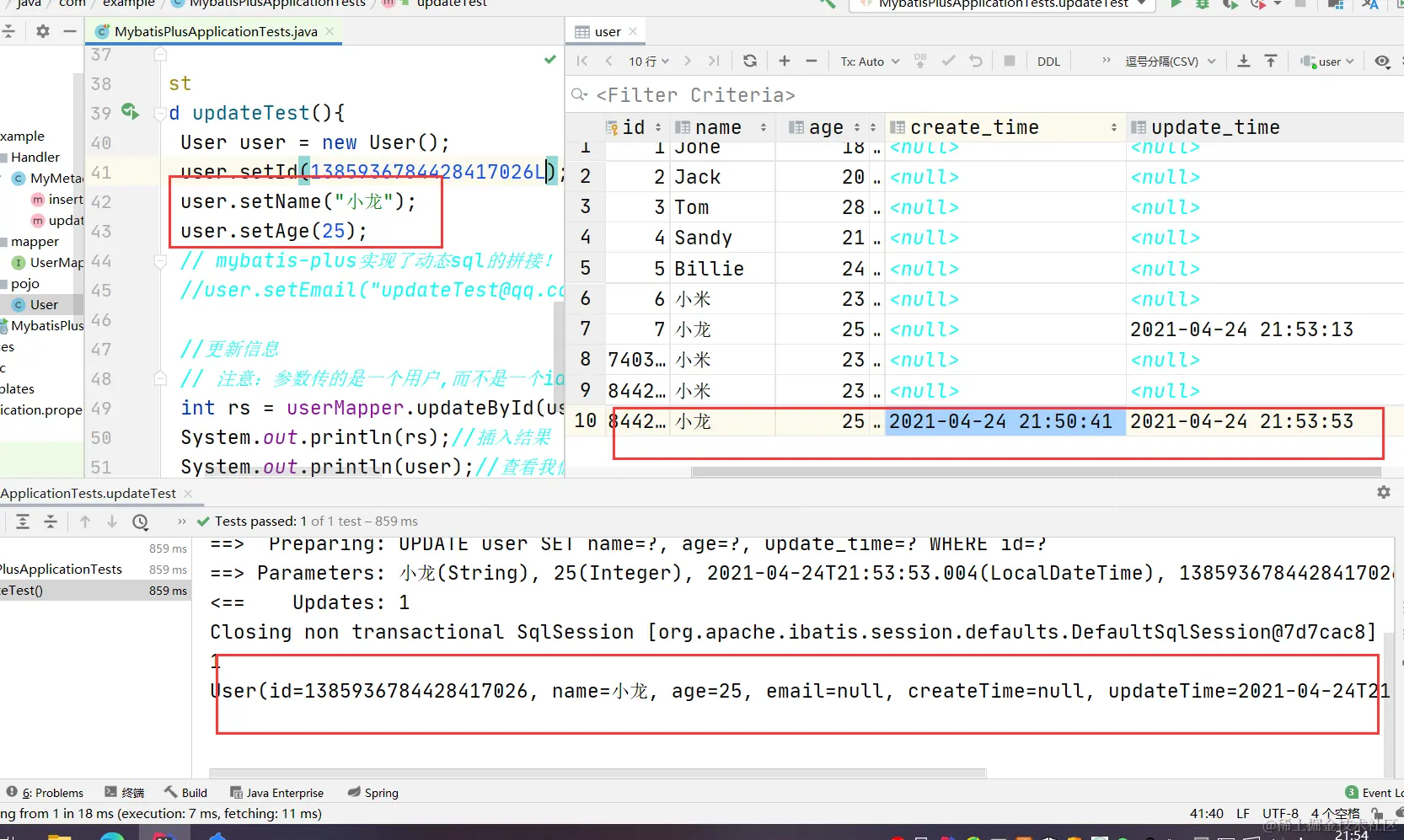Go to previous failed test arrow
Image resolution: width=1404 pixels, height=840 pixels.
85,522
